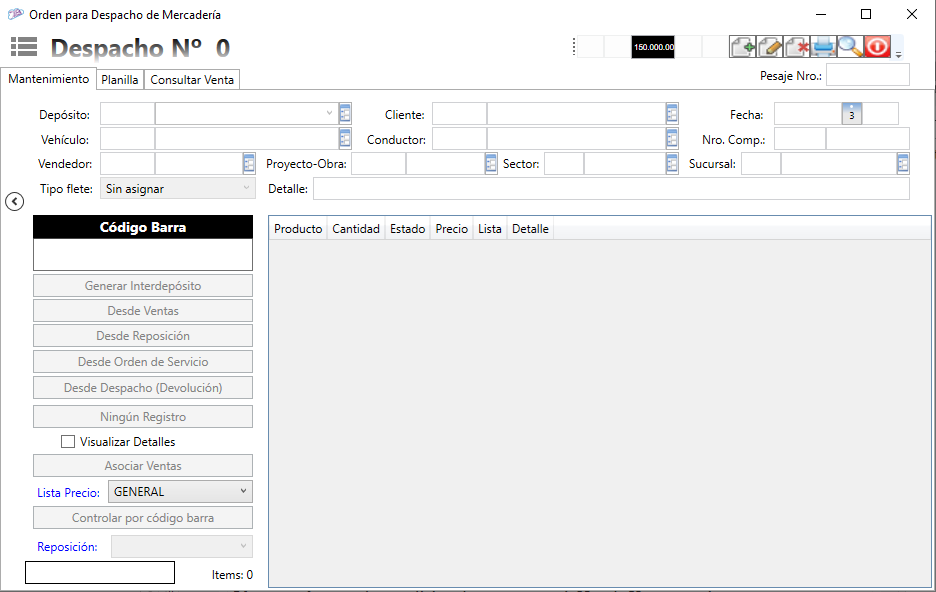The width and height of the screenshot is (936, 592).
Task: Open the Tipo flete dropdown showing Sin asignar
Action: [178, 189]
